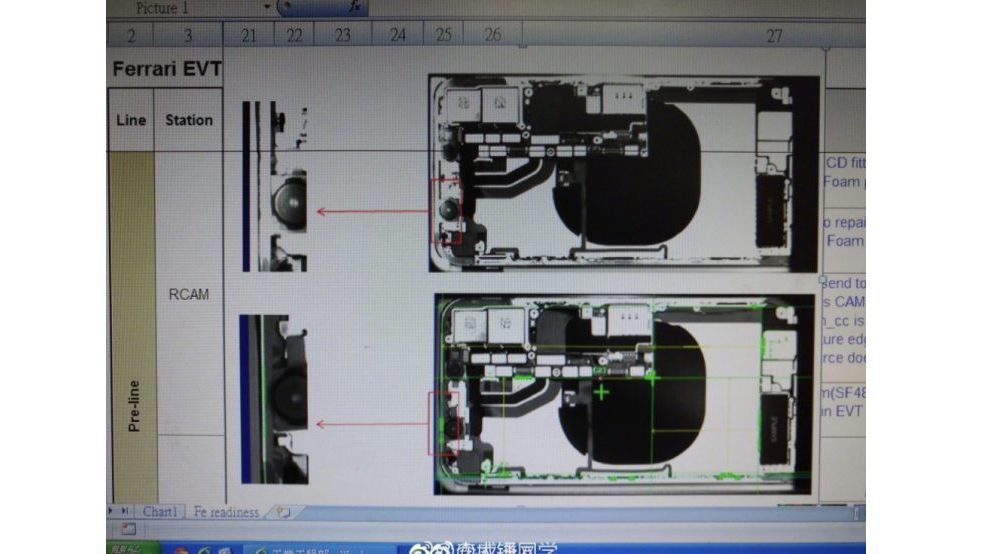Select column header 25

443,35
